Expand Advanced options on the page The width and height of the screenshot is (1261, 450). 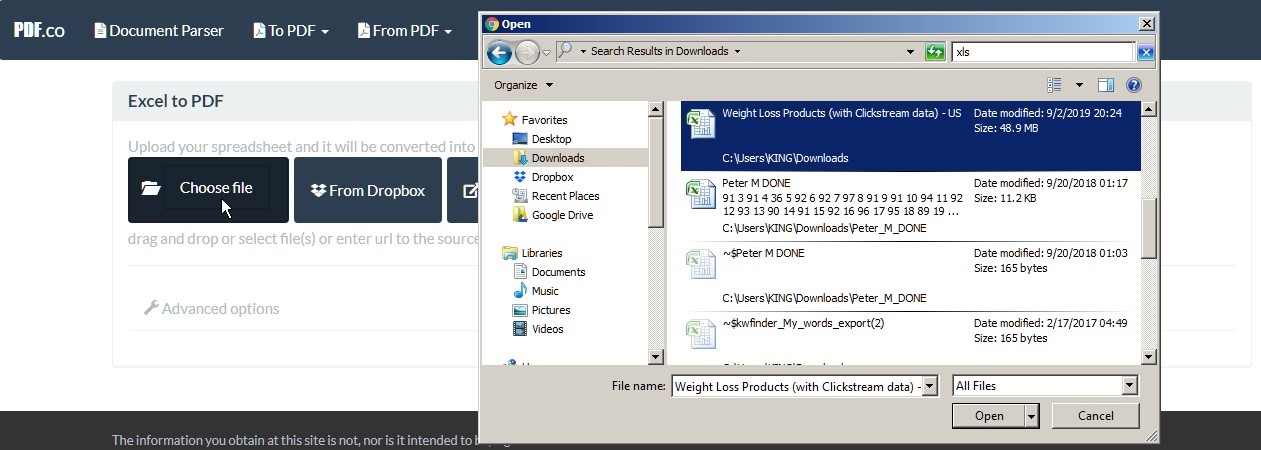click(211, 309)
